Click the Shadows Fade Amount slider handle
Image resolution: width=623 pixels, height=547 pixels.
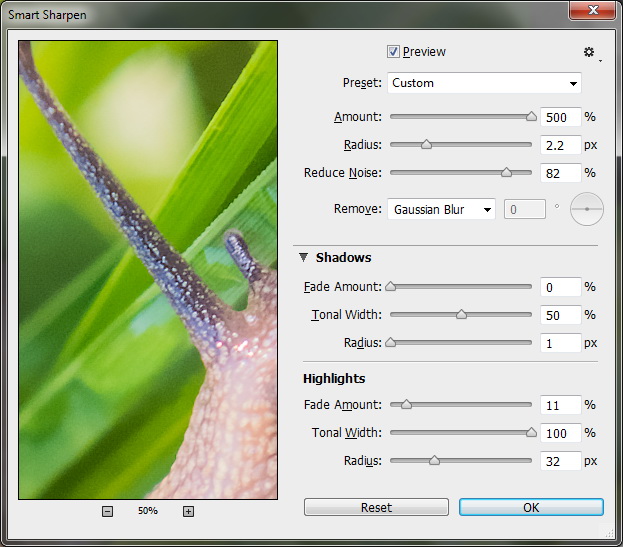pyautogui.click(x=391, y=286)
